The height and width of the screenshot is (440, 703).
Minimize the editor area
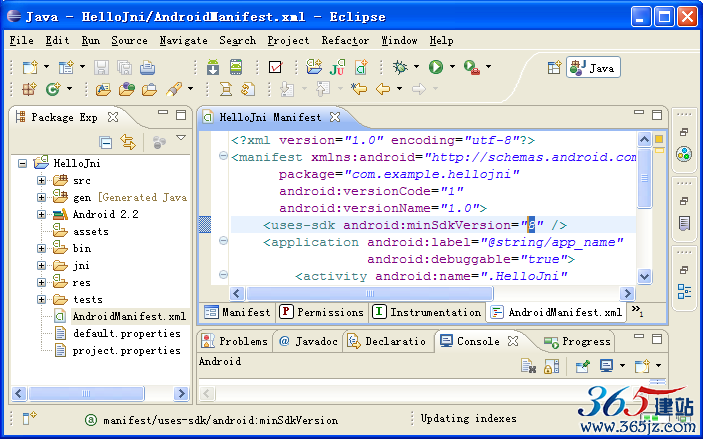[x=639, y=112]
